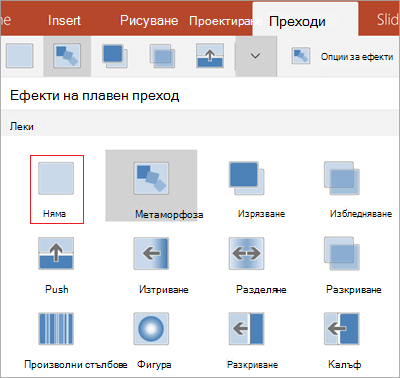Click the Ефекти на плавен преход heading
Image resolution: width=400 pixels, height=378 pixels.
click(x=95, y=96)
